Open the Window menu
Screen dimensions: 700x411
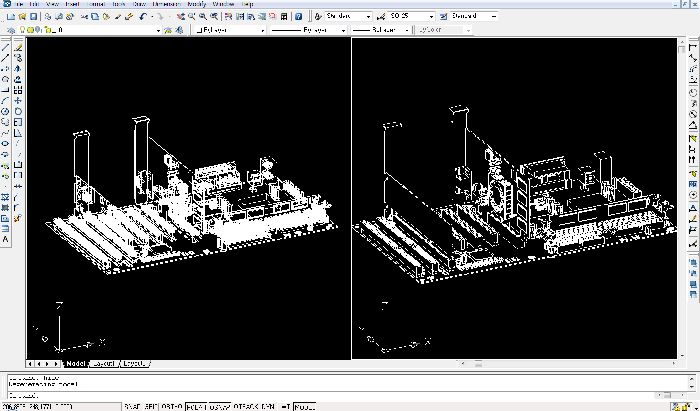pyautogui.click(x=223, y=4)
